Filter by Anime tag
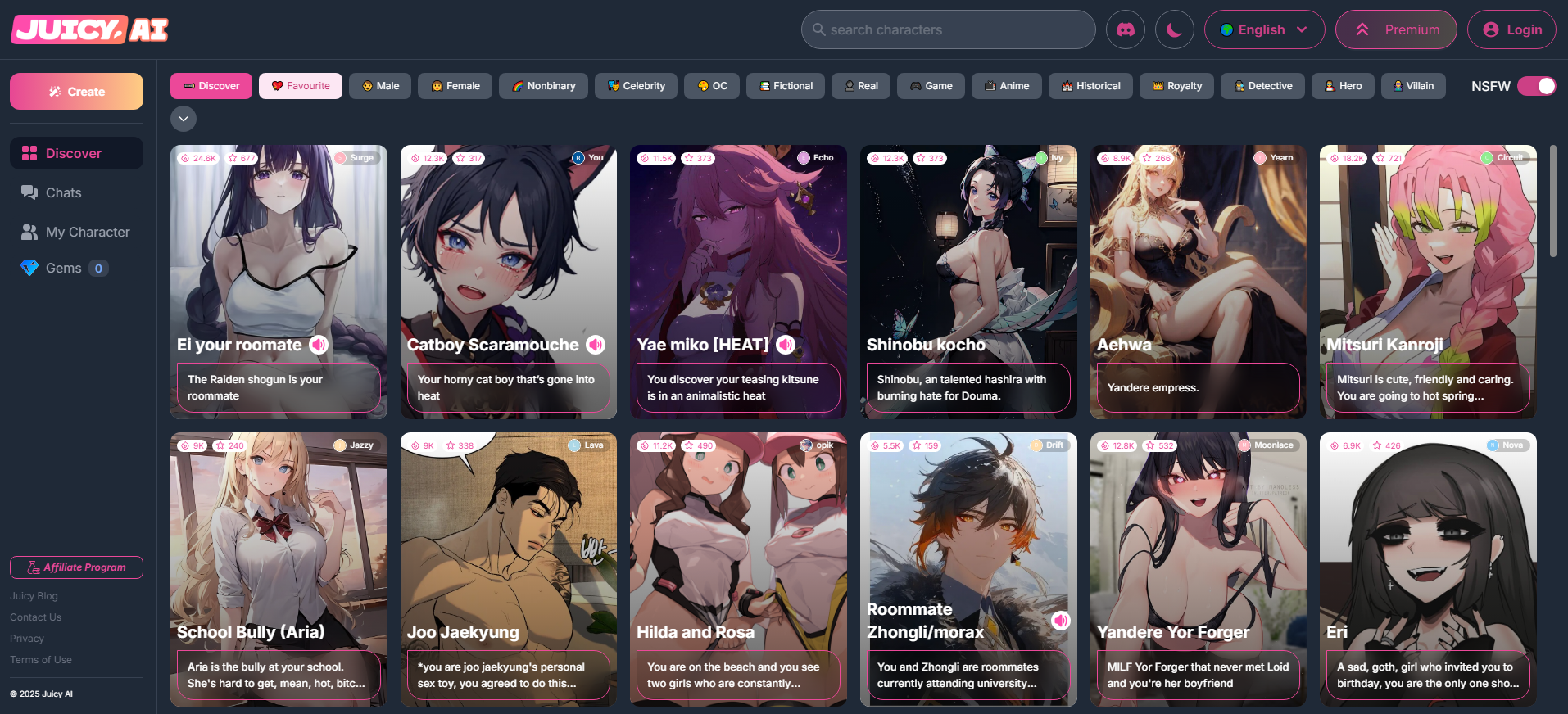Viewport: 1568px width, 714px height. (x=1007, y=86)
